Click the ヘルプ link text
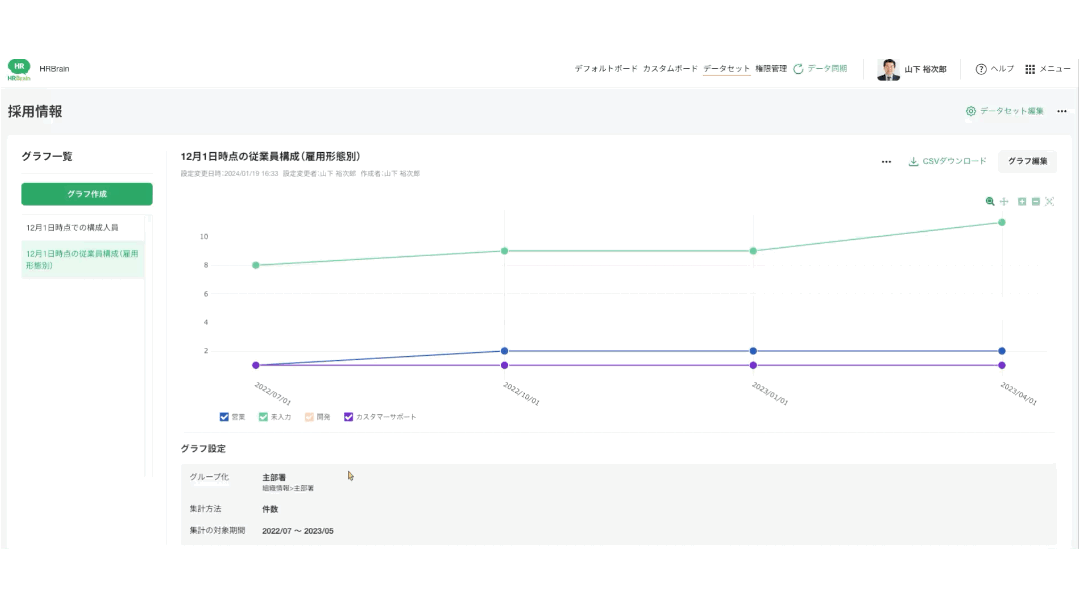 click(1002, 69)
